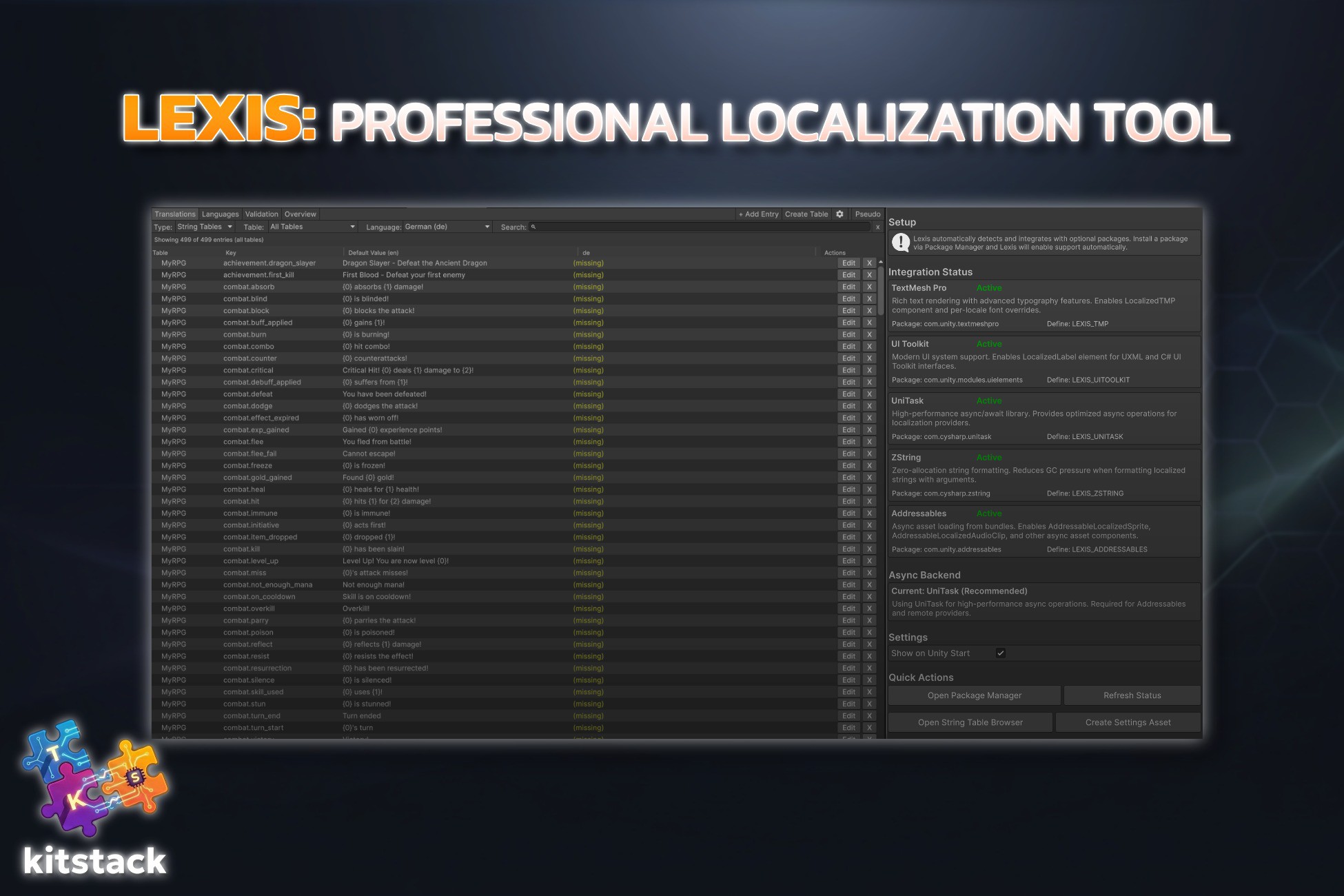The height and width of the screenshot is (896, 1344).
Task: Change Language via the German (de) dropdown
Action: [x=447, y=226]
